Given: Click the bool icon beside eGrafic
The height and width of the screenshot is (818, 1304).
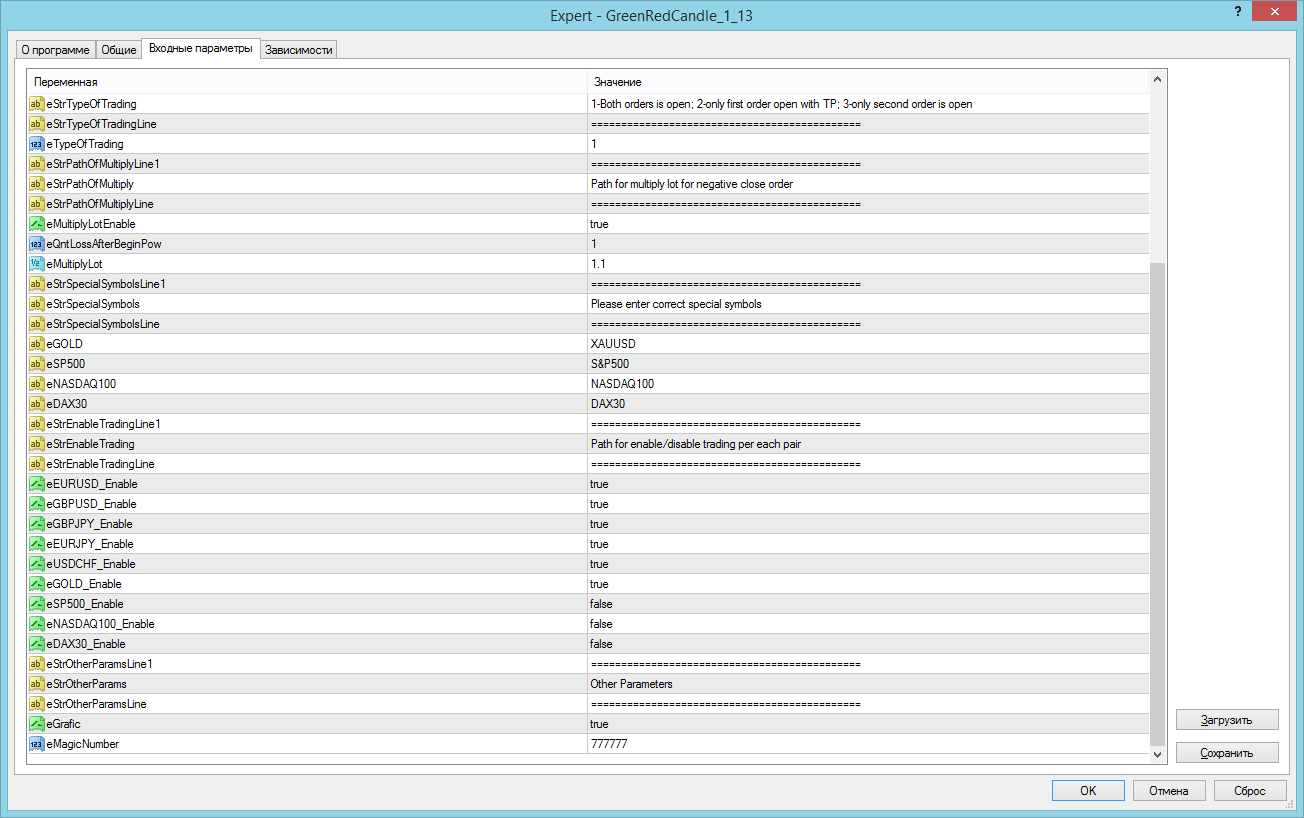Looking at the screenshot, I should click(x=37, y=724).
